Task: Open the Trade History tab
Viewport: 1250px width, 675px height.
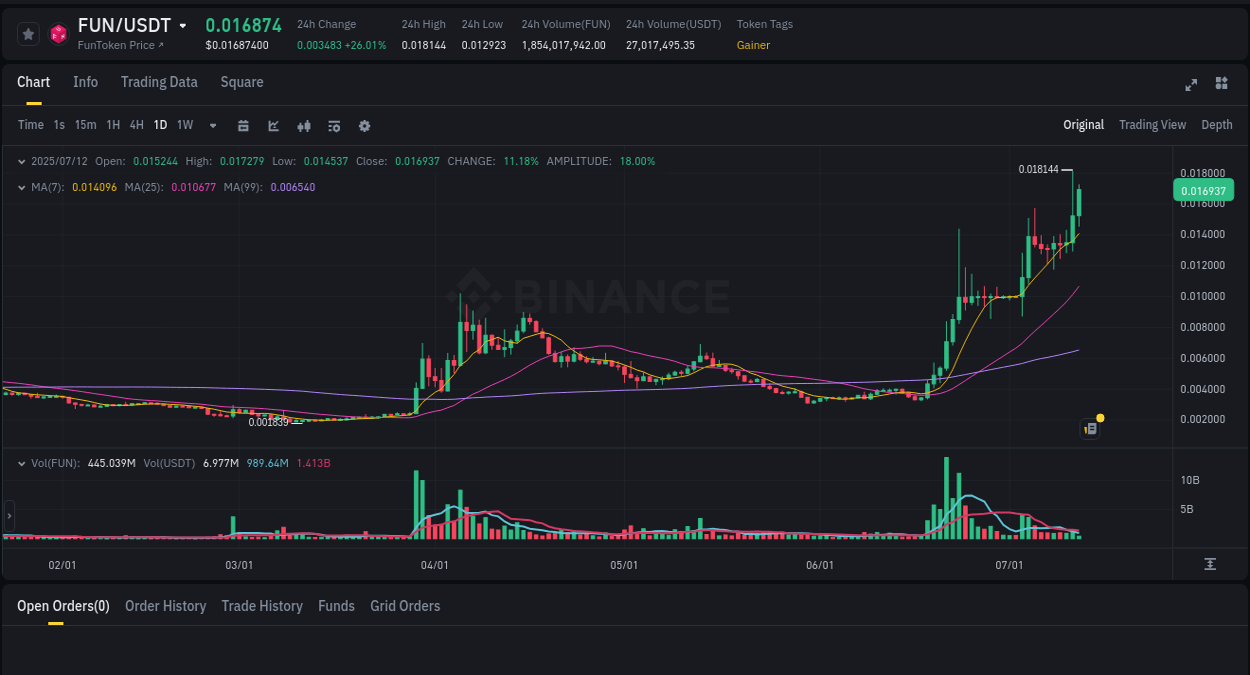Action: 262,606
